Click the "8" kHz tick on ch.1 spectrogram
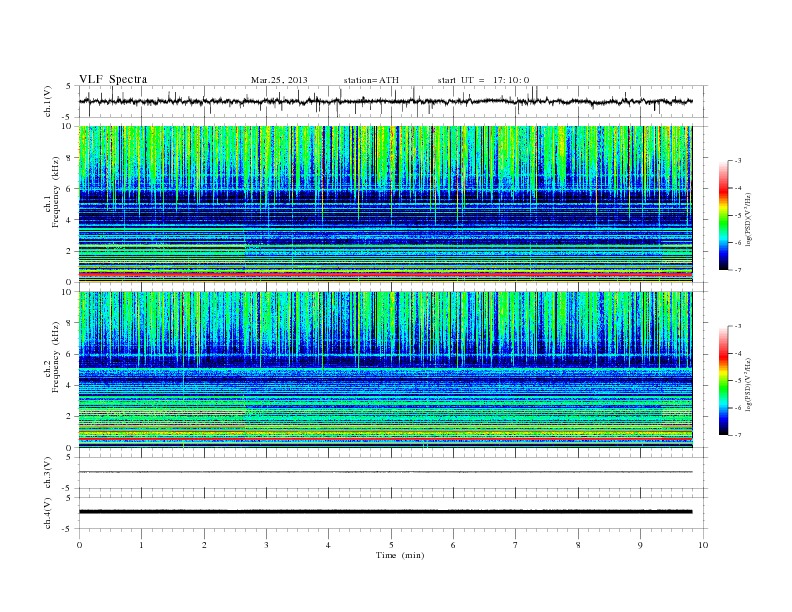The height and width of the screenshot is (612, 792). tap(69, 158)
